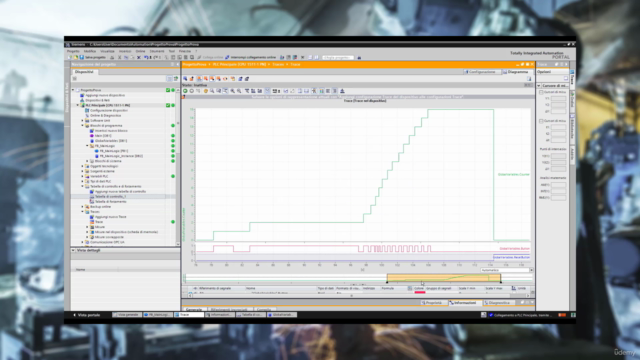Select FB_MainLogic_Instance [DB2] in tree
The width and height of the screenshot is (640, 360).
coord(121,156)
